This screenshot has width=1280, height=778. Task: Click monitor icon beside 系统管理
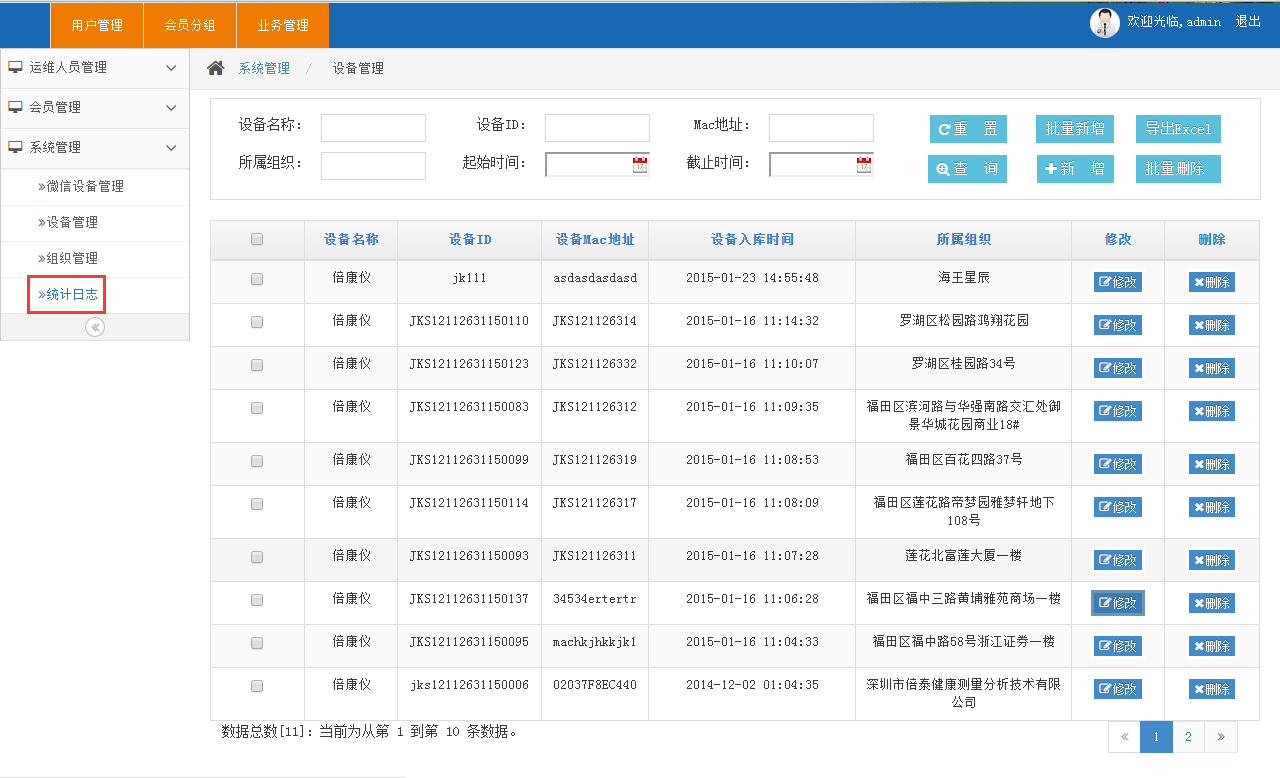tap(15, 147)
